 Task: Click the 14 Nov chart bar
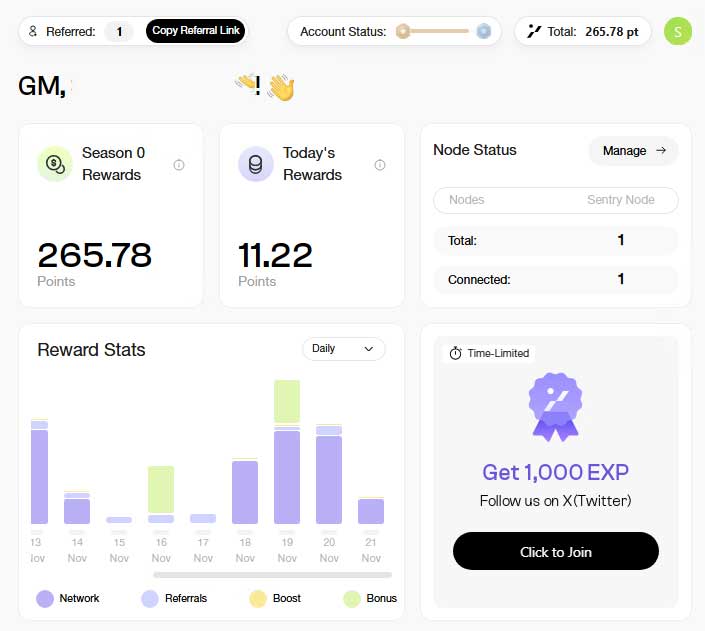click(x=77, y=508)
